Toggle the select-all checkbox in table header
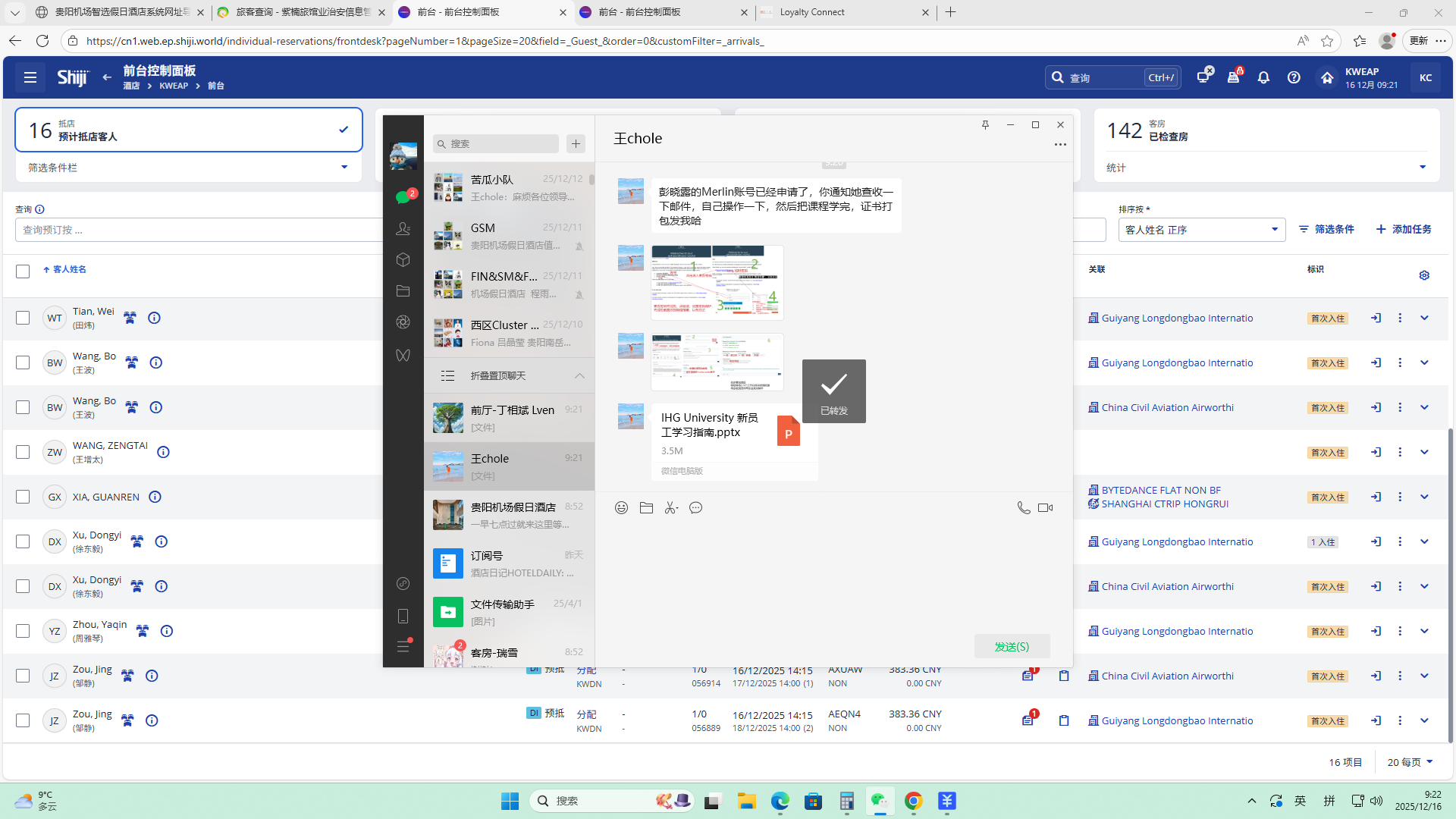Screen dimensions: 1456x819 23,271
